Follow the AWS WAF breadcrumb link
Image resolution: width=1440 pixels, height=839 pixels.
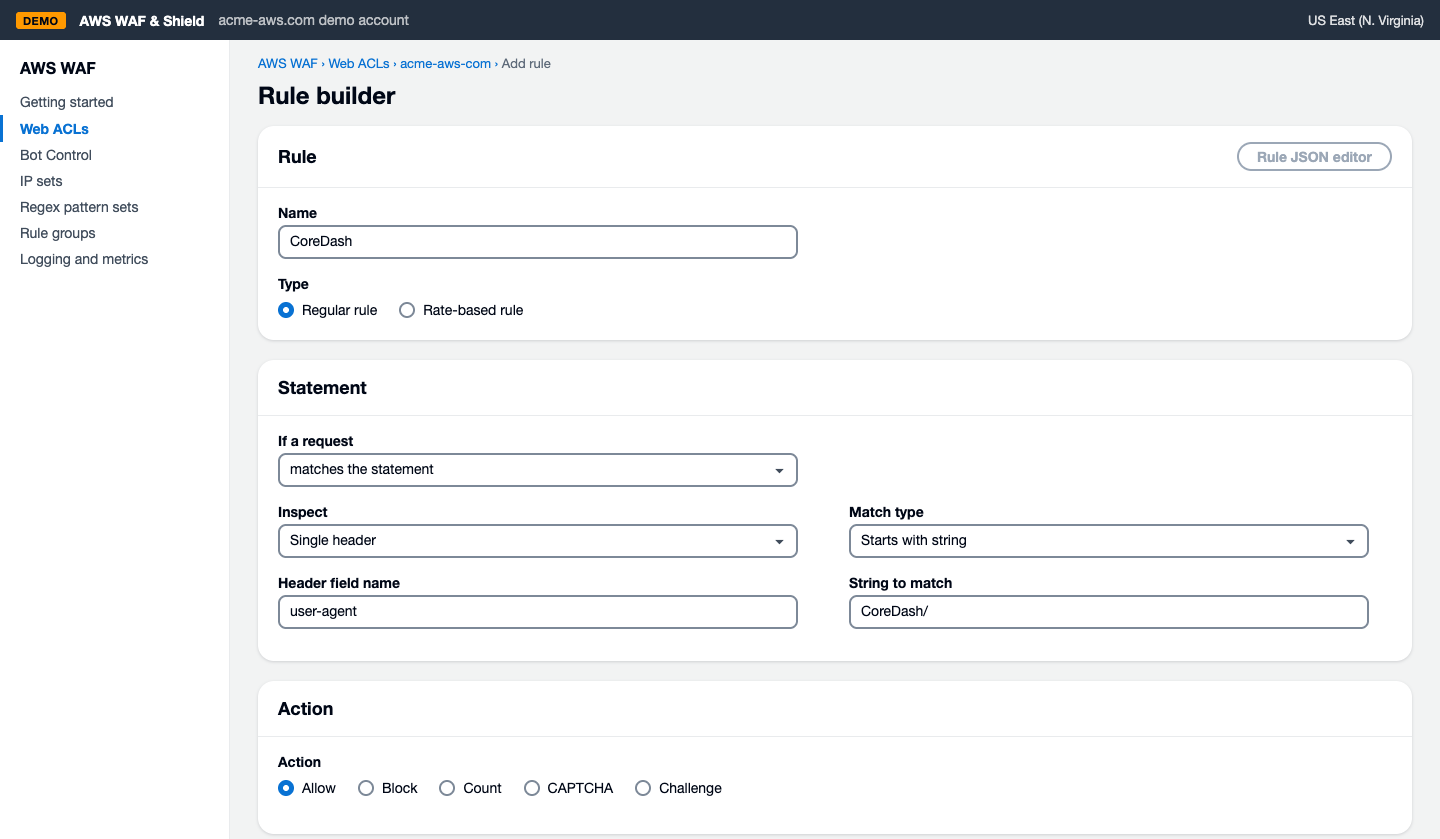(287, 64)
